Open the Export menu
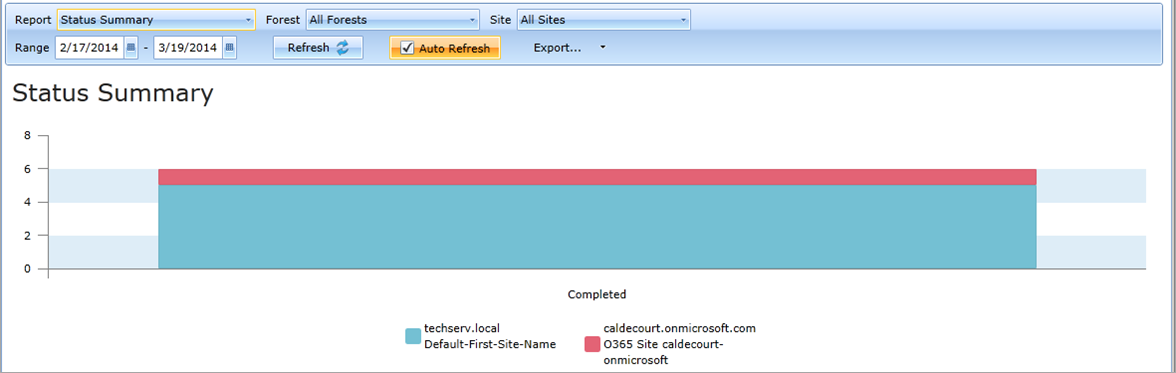The width and height of the screenshot is (1176, 373). click(557, 48)
